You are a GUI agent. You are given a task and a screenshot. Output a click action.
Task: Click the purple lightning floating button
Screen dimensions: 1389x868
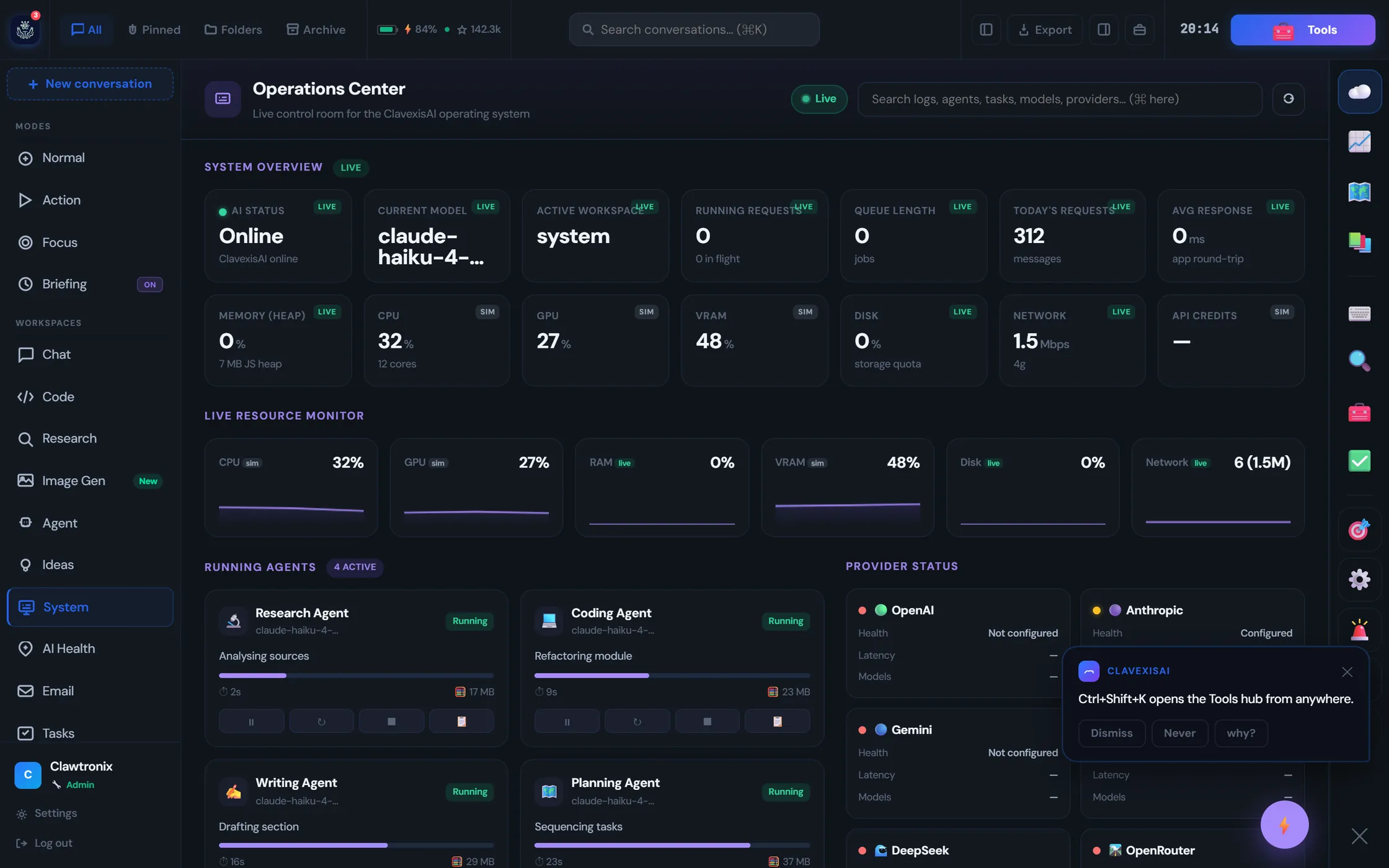coord(1284,825)
